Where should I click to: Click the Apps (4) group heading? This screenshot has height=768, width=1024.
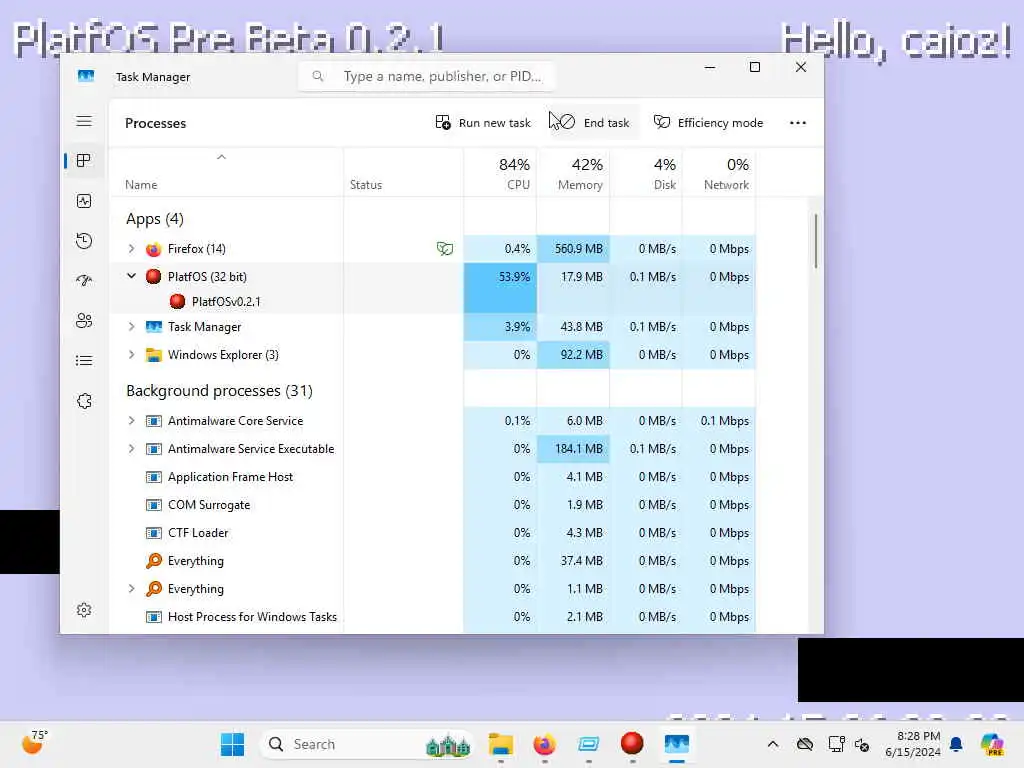[x=155, y=219]
